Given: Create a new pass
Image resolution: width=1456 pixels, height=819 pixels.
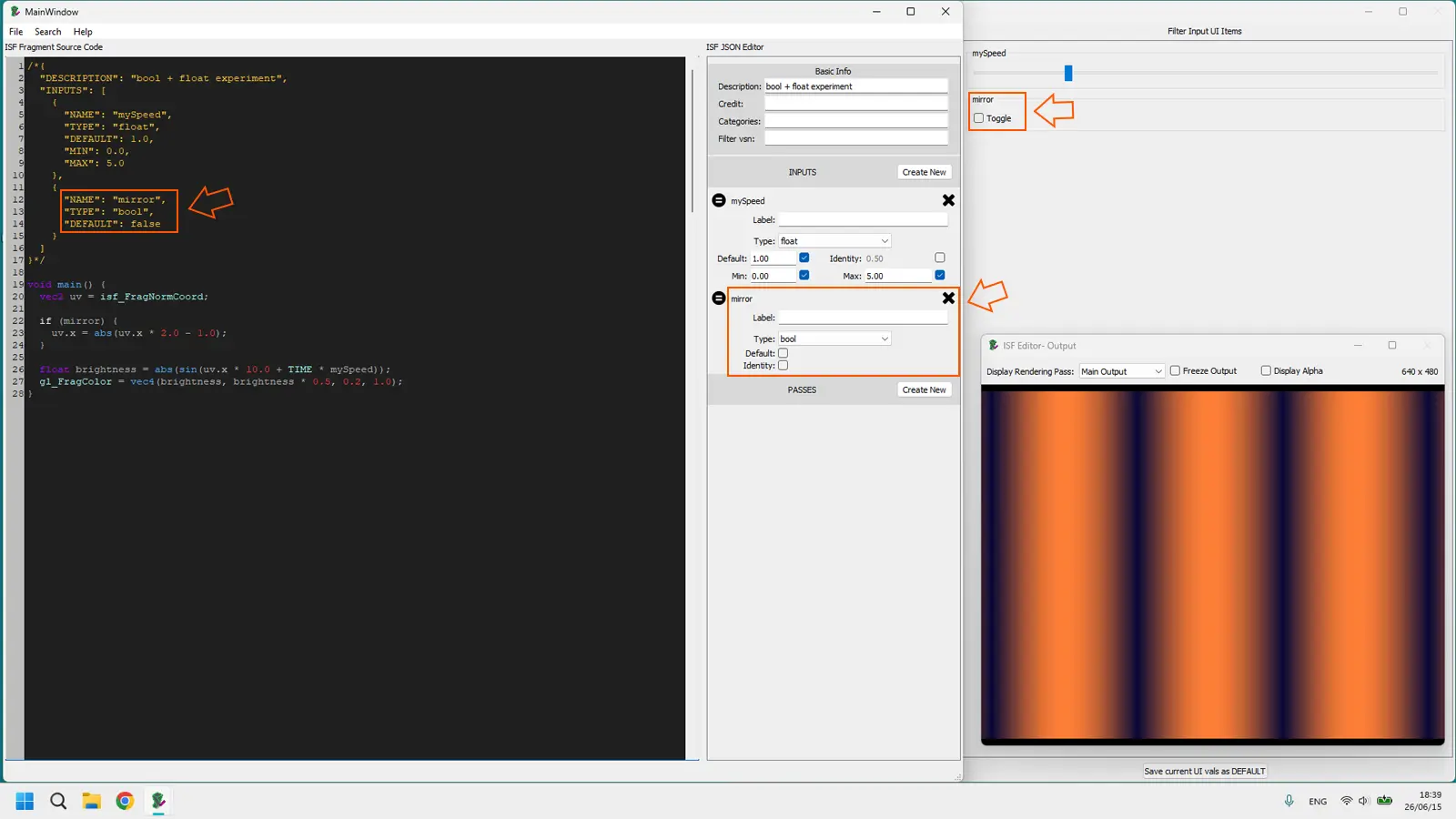Looking at the screenshot, I should [924, 389].
